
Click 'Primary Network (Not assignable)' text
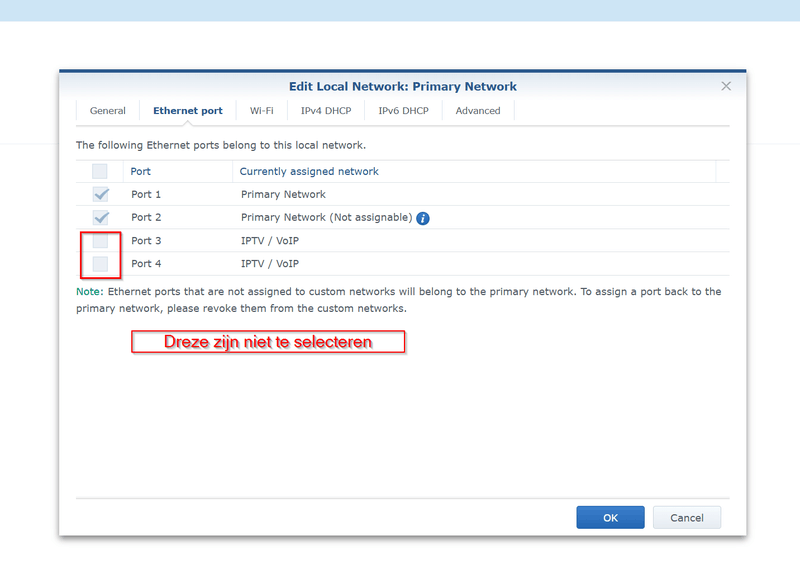tap(327, 218)
